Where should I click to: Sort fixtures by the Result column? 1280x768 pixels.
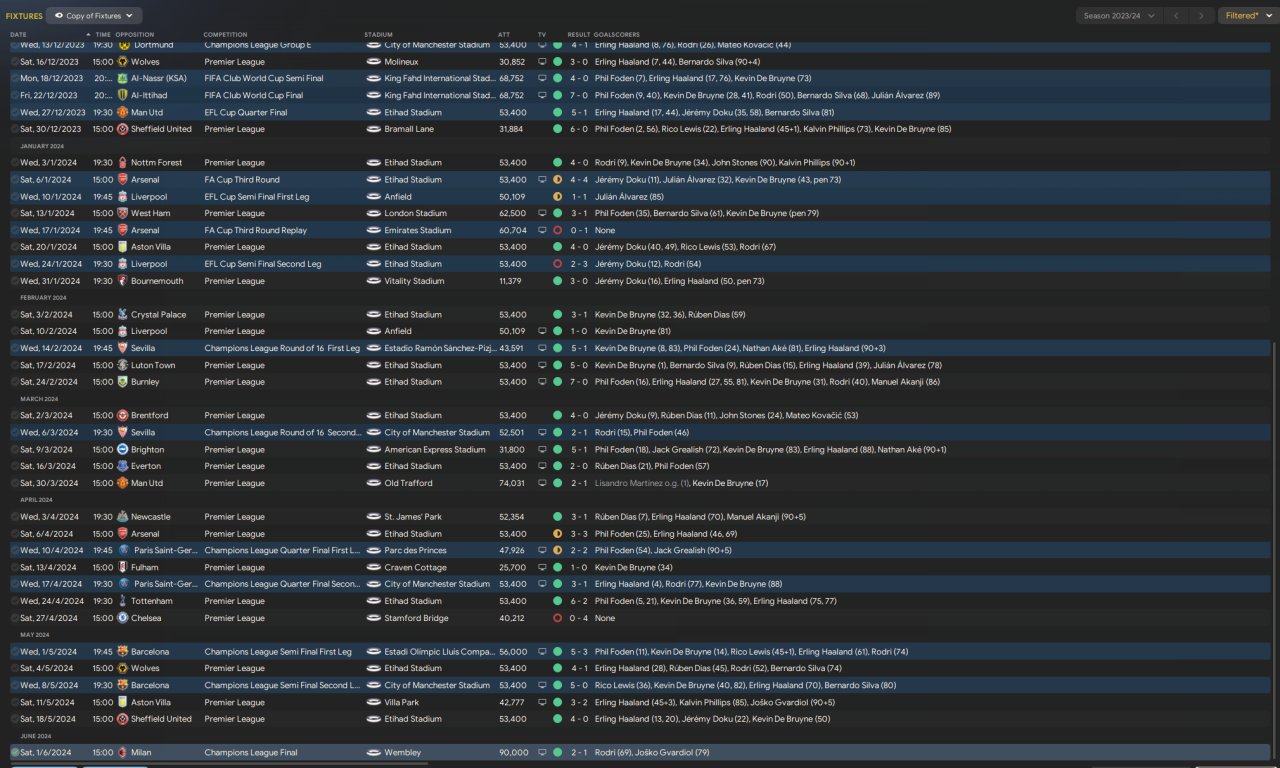pos(579,35)
